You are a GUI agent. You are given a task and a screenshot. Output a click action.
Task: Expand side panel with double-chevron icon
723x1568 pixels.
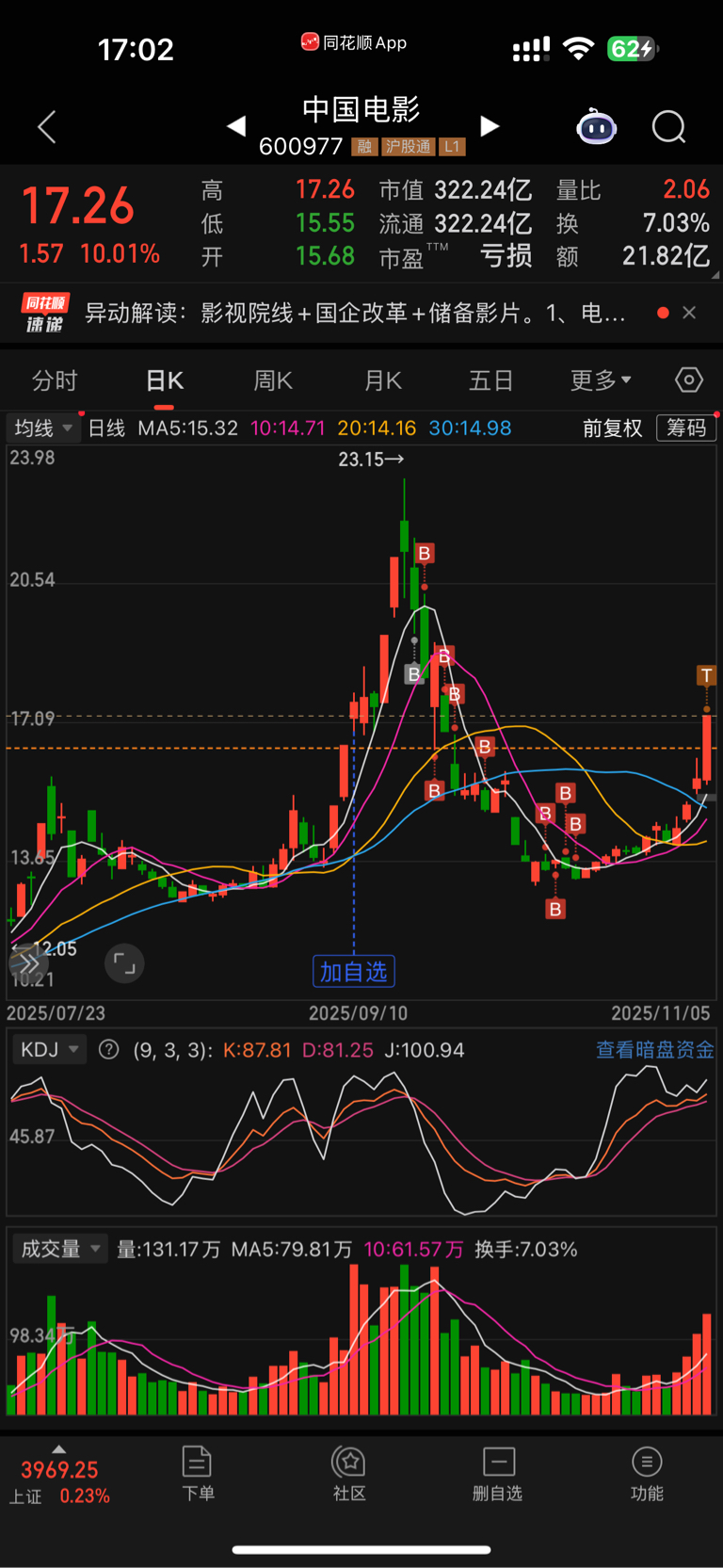[x=28, y=962]
